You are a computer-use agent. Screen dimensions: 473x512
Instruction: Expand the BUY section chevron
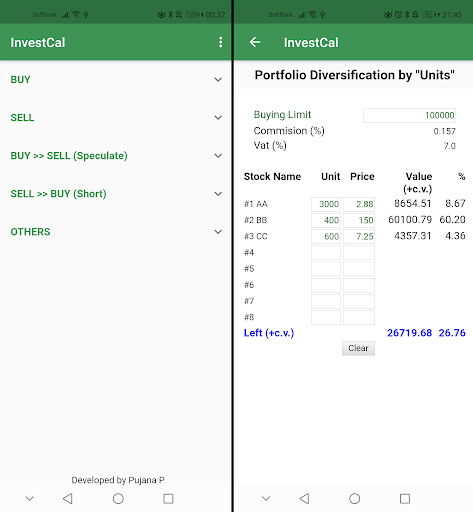point(218,80)
